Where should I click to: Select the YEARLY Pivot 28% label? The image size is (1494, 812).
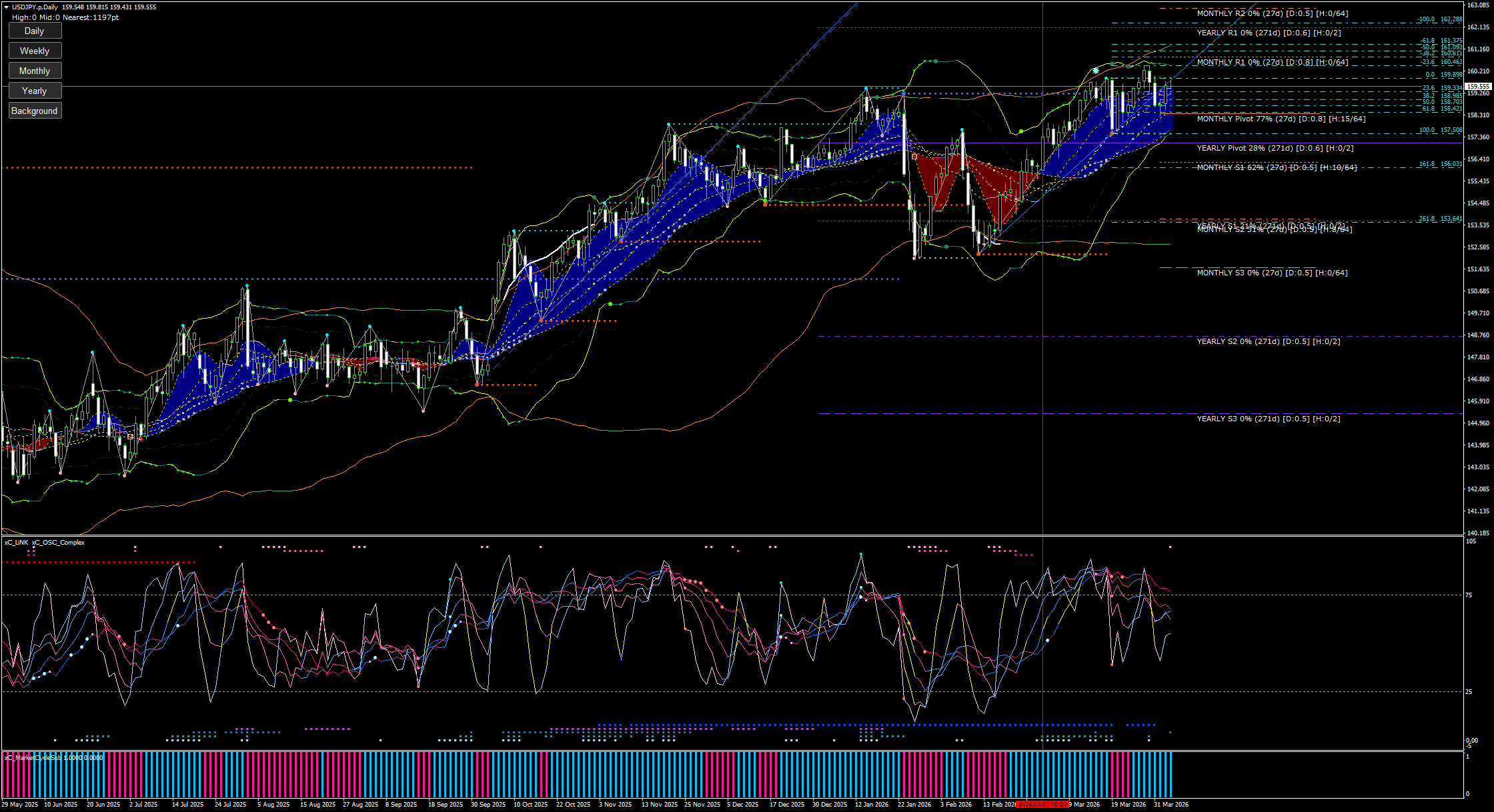(1275, 148)
